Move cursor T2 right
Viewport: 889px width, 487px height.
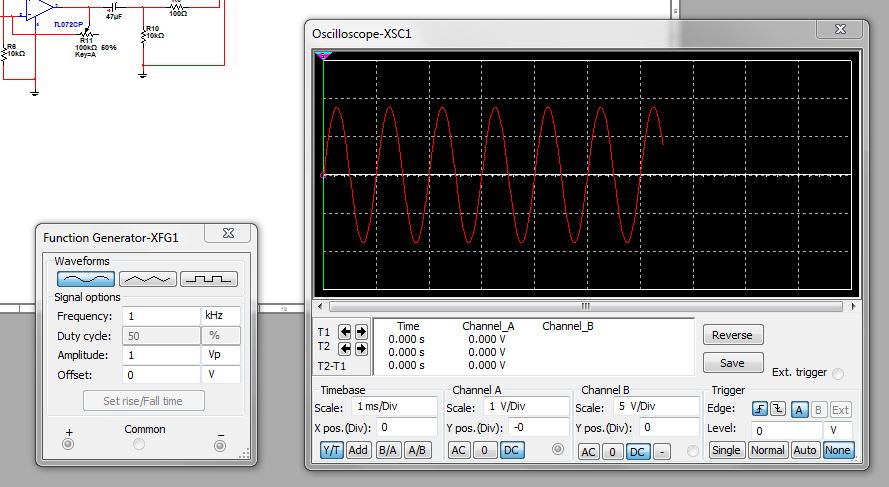(x=361, y=349)
